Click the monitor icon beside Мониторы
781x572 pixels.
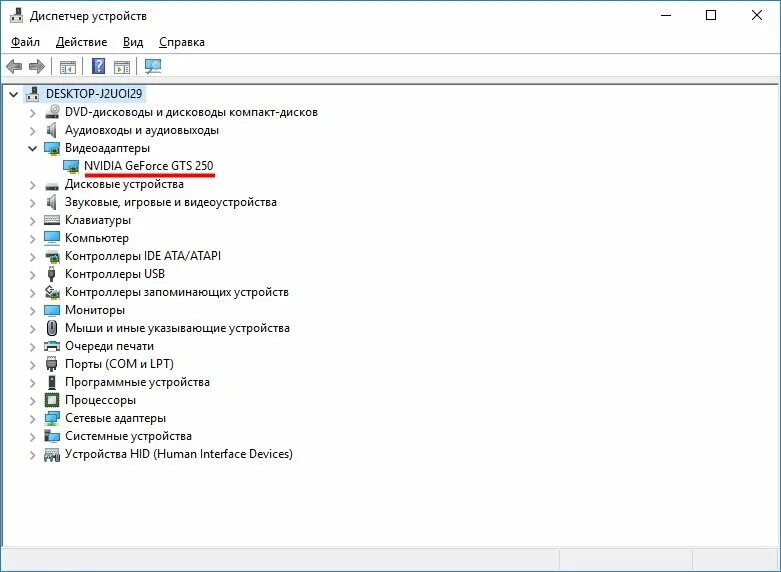coord(52,310)
